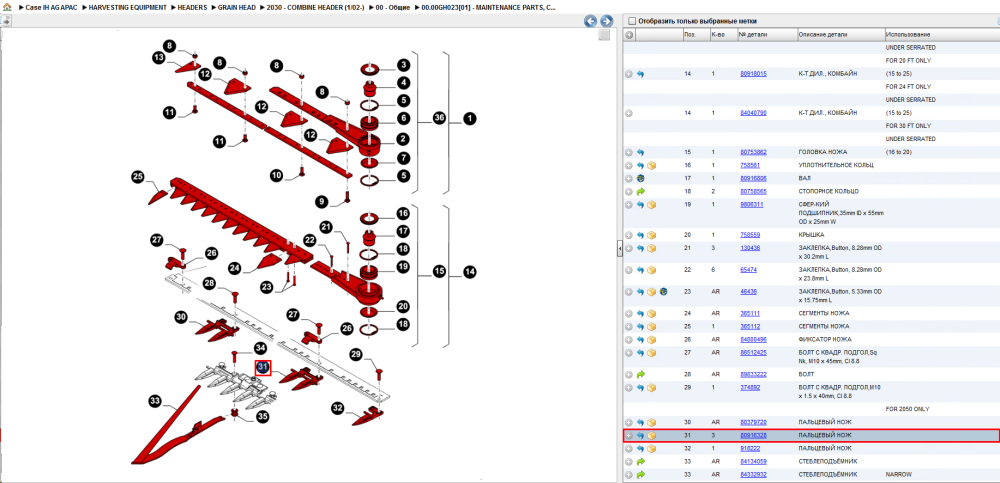The image size is (1000, 483).
Task: Click the box icon in the 365111 row
Action: [x=652, y=313]
